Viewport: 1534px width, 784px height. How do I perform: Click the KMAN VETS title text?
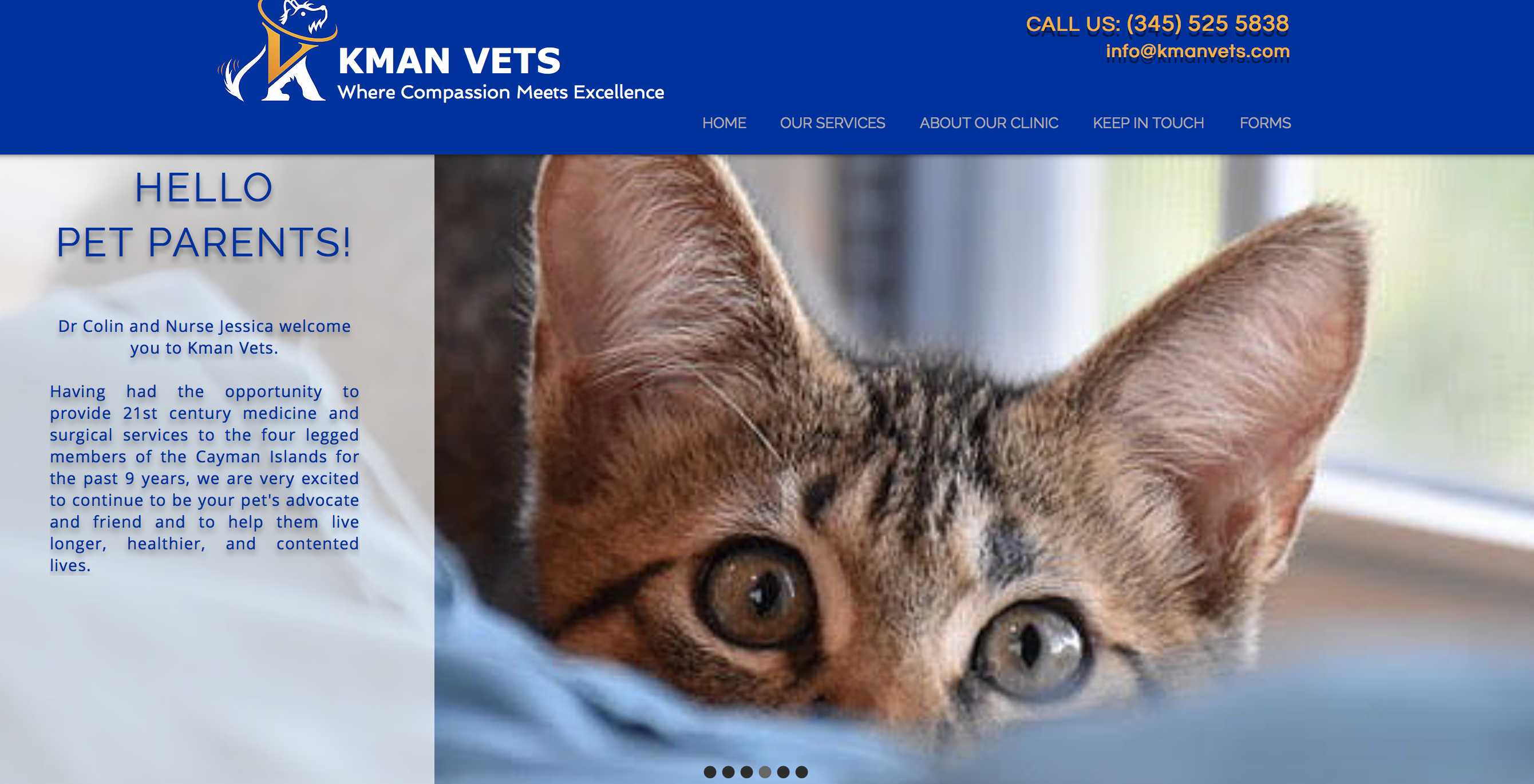coord(449,61)
